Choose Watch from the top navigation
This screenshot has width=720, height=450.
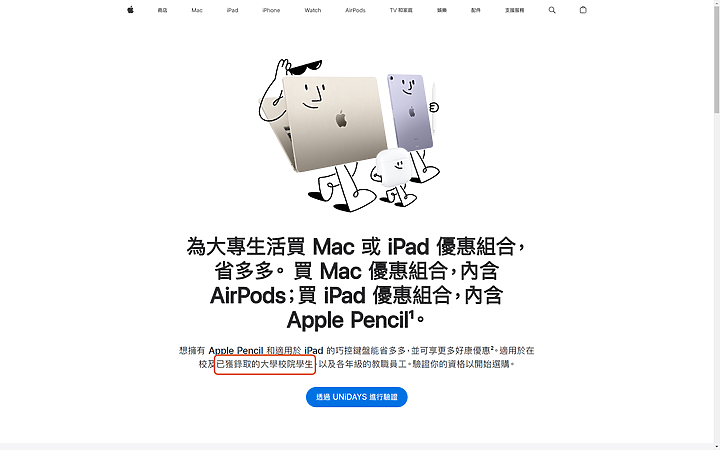tap(313, 10)
